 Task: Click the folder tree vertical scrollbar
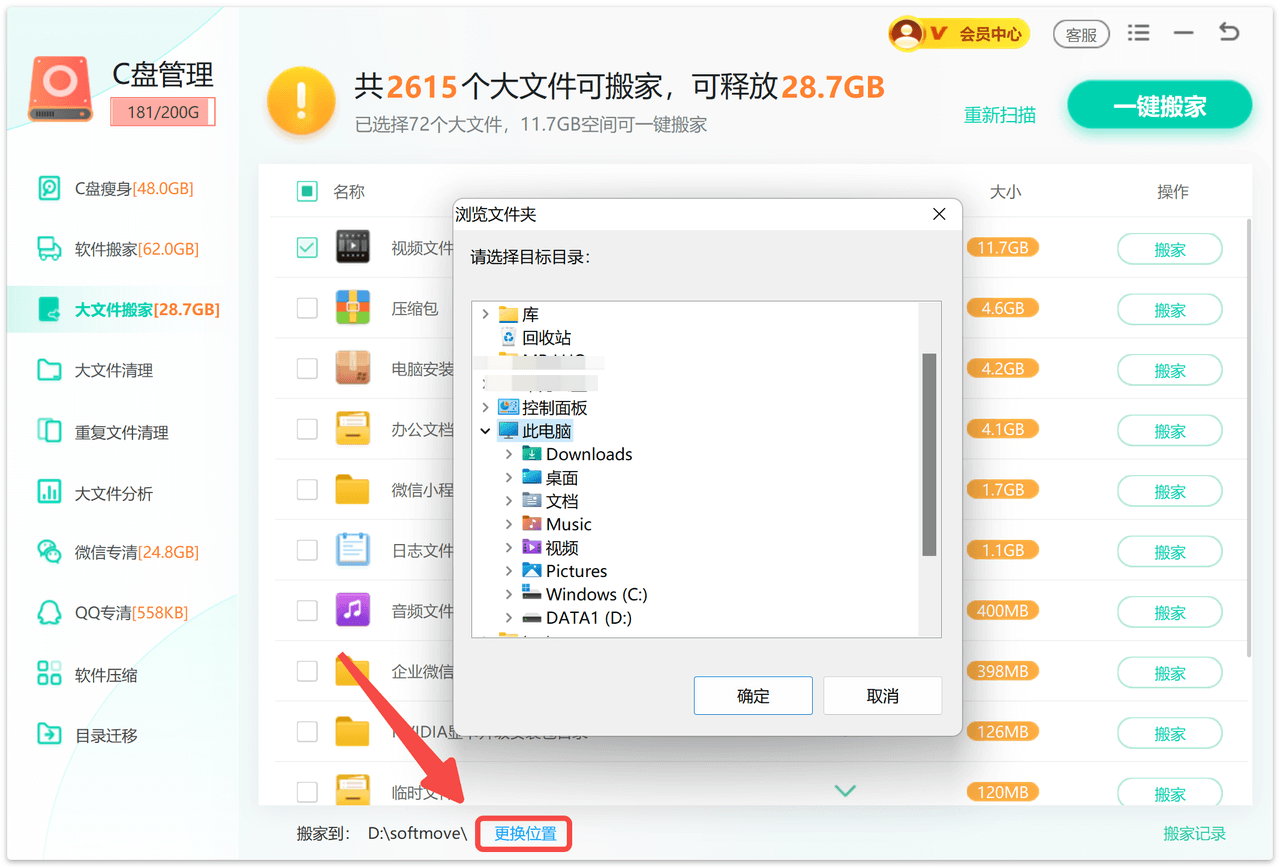[x=929, y=453]
